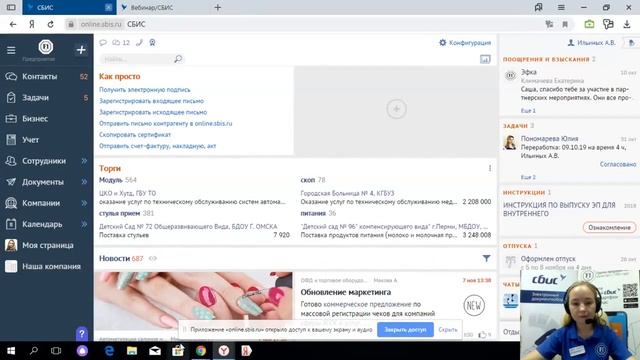Open the Модуль tender group

click(x=111, y=180)
